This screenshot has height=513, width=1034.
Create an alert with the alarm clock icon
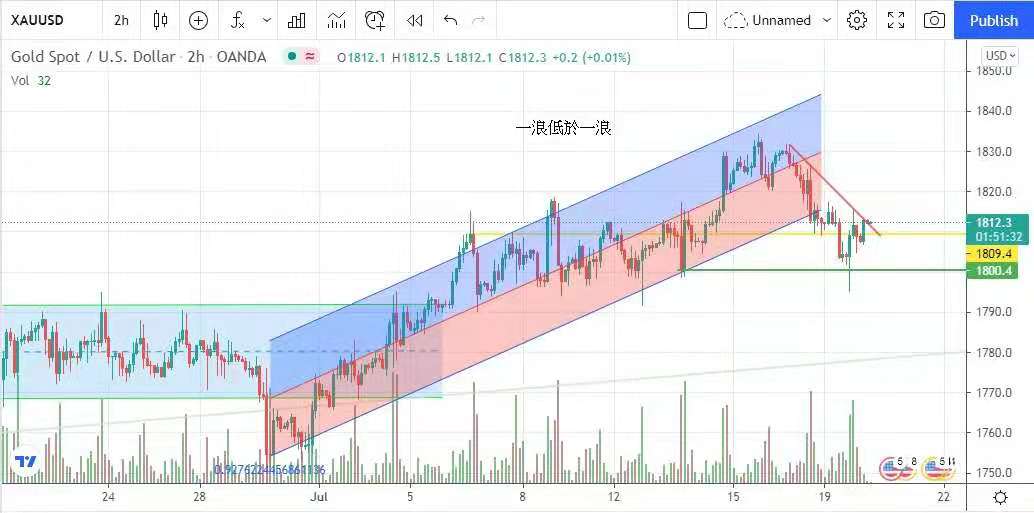[x=375, y=20]
